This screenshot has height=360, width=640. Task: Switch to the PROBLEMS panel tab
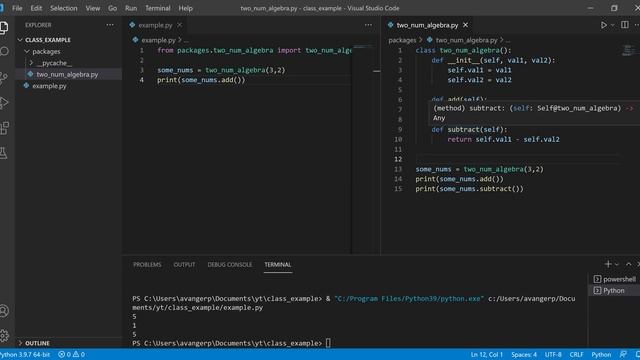[147, 264]
